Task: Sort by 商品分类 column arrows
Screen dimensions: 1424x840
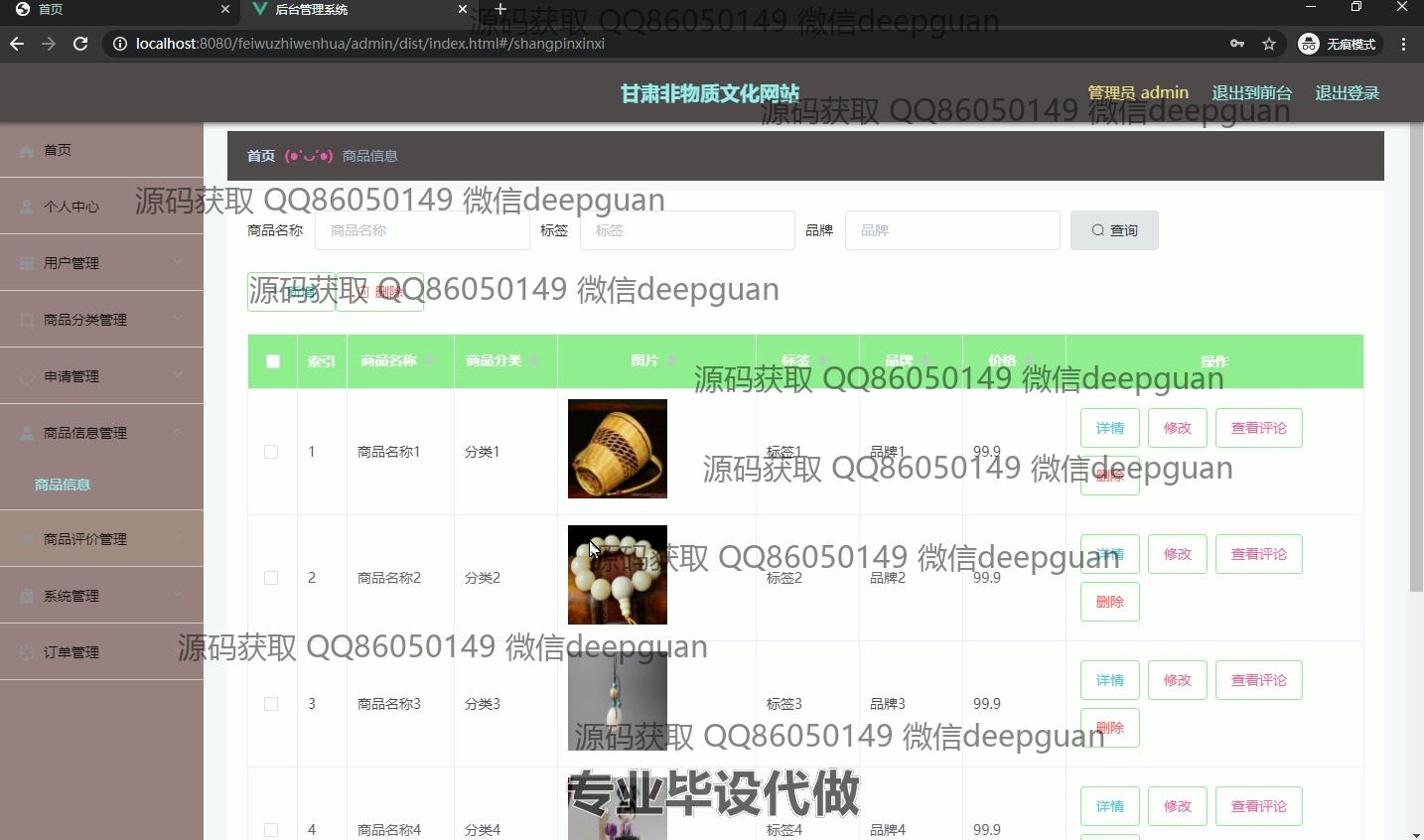Action: point(534,360)
